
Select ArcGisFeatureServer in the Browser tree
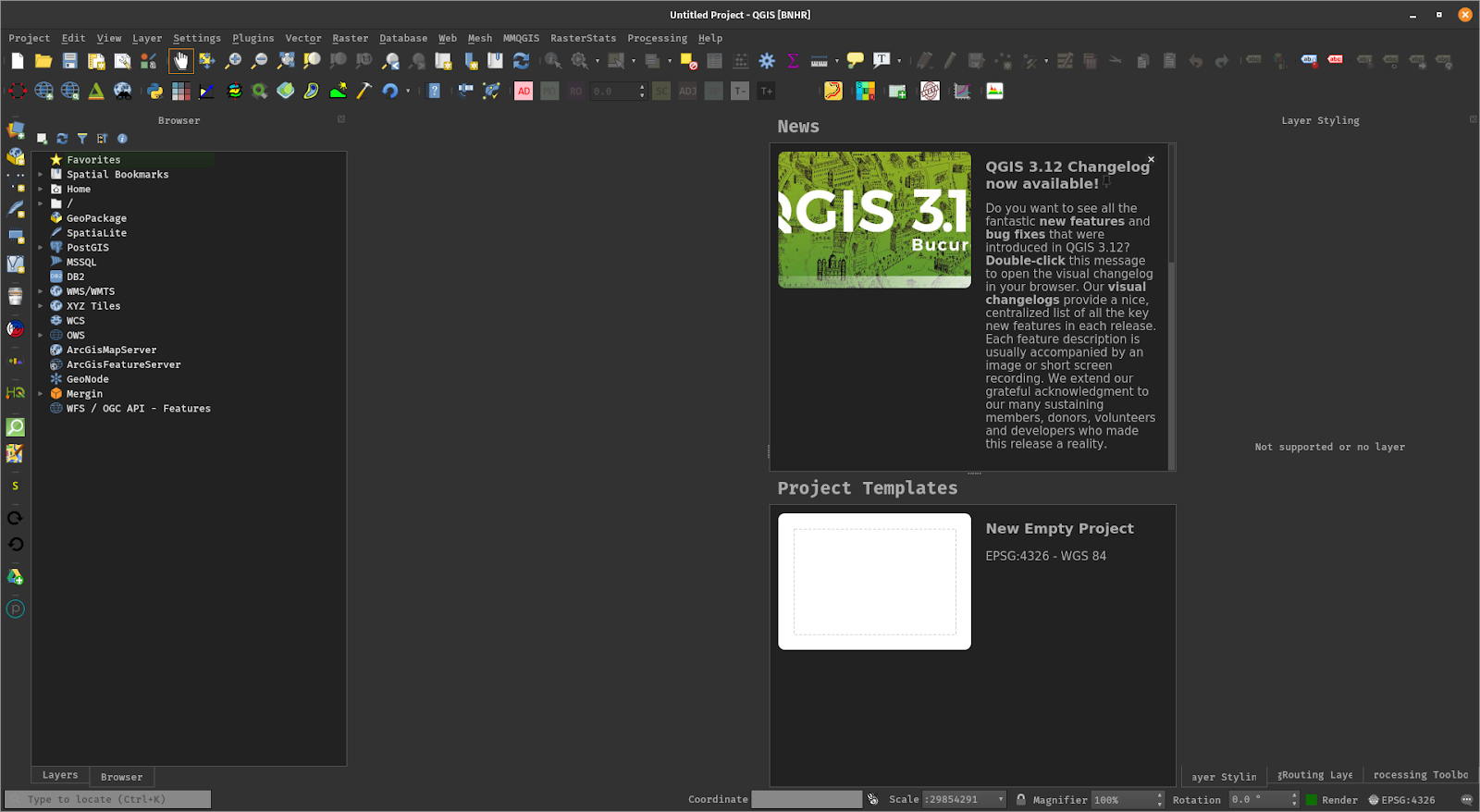(124, 364)
